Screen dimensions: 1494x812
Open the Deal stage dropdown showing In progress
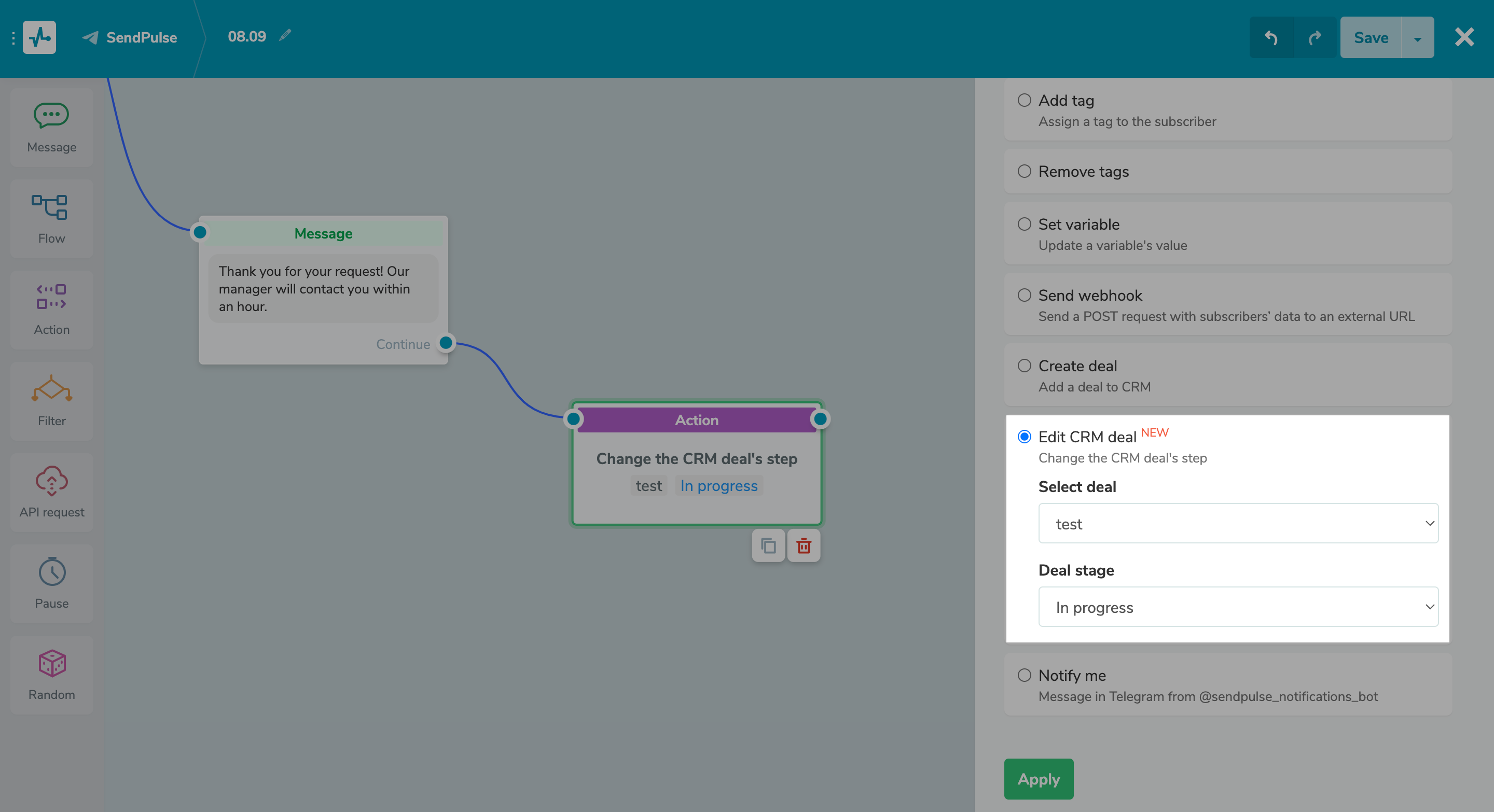(x=1238, y=607)
